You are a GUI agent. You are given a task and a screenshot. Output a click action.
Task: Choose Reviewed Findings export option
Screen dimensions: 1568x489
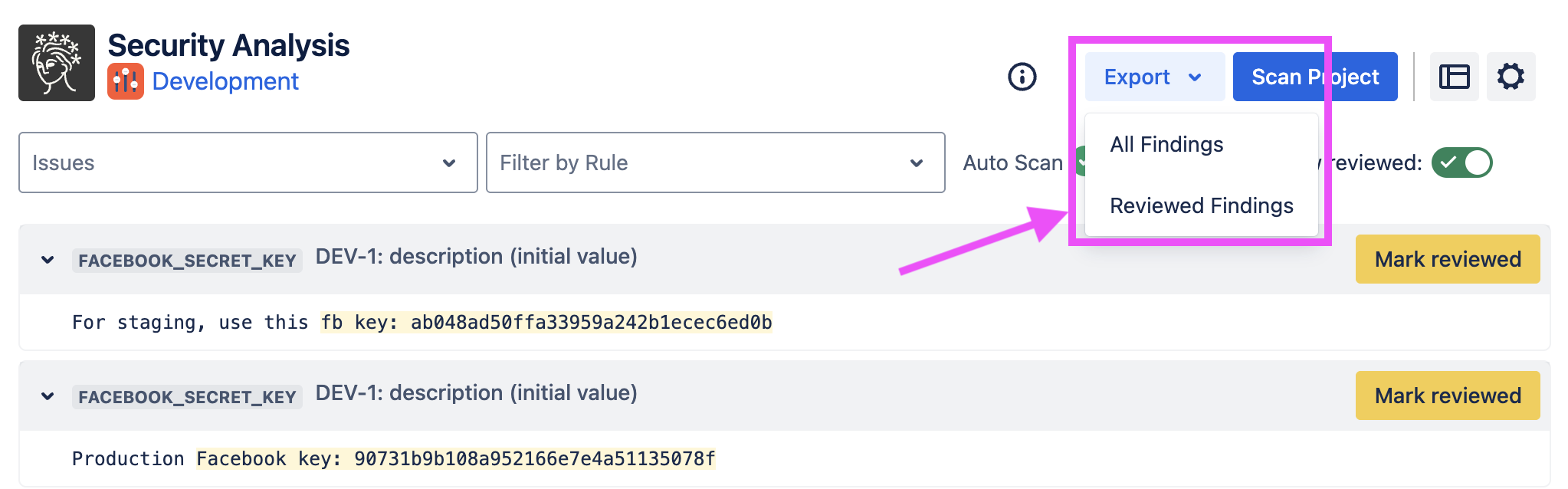pos(1201,205)
